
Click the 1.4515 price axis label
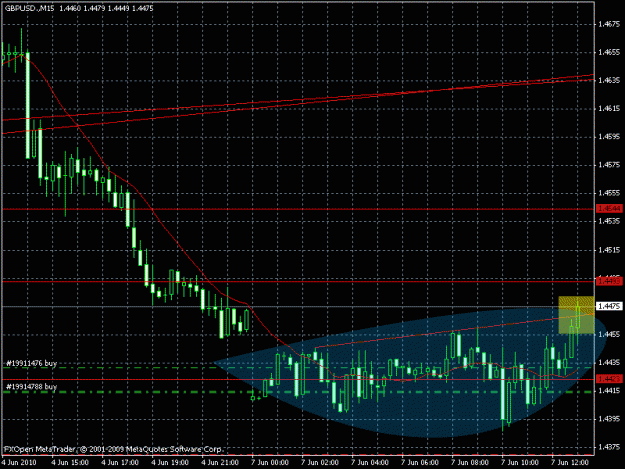click(609, 250)
